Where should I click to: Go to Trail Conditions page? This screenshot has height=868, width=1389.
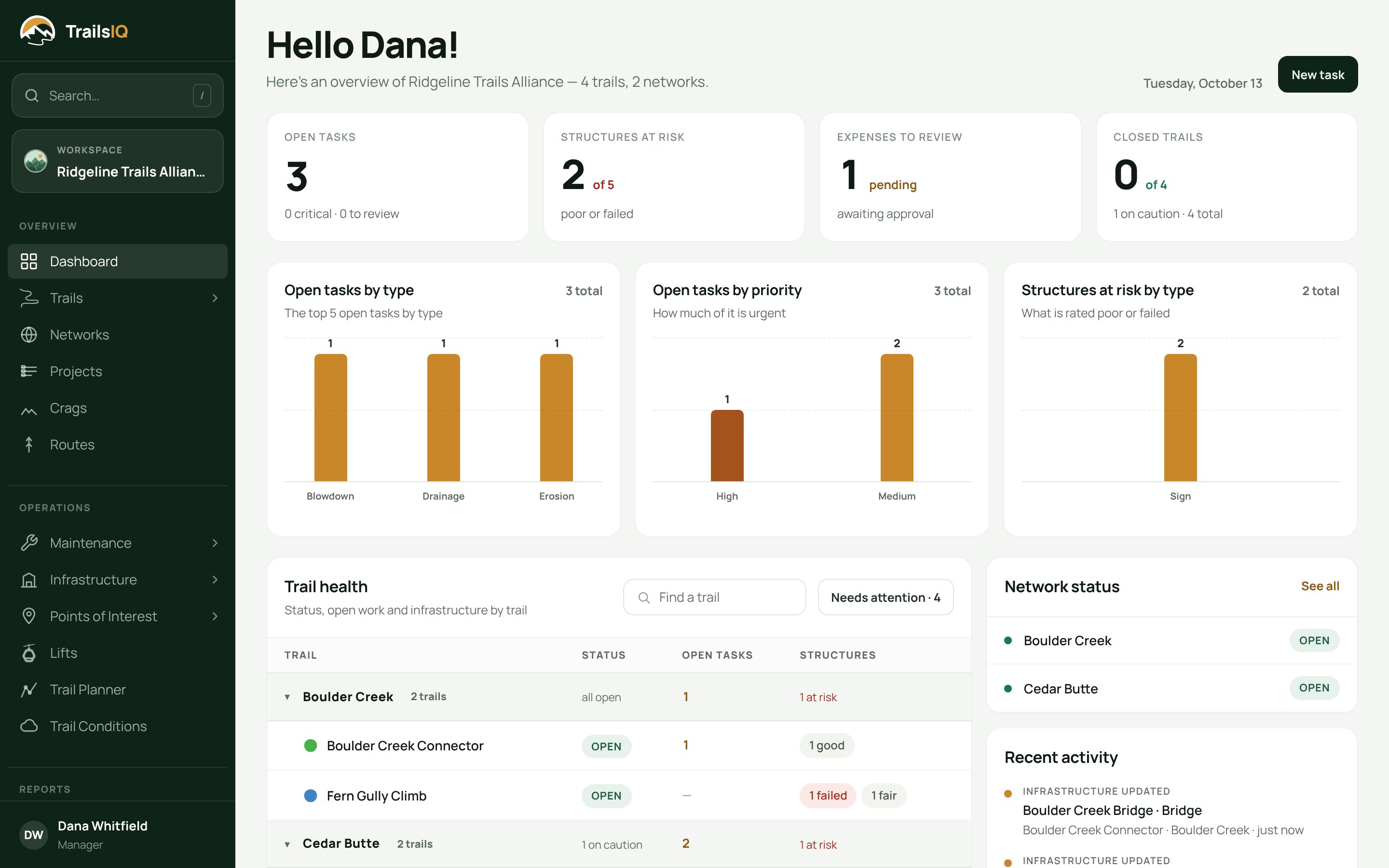click(x=118, y=726)
